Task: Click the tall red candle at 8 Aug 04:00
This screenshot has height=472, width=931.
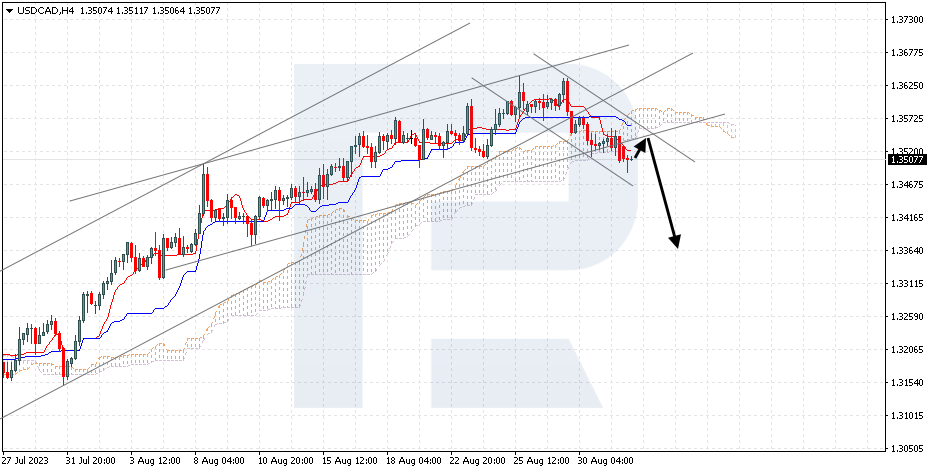Action: pos(206,190)
